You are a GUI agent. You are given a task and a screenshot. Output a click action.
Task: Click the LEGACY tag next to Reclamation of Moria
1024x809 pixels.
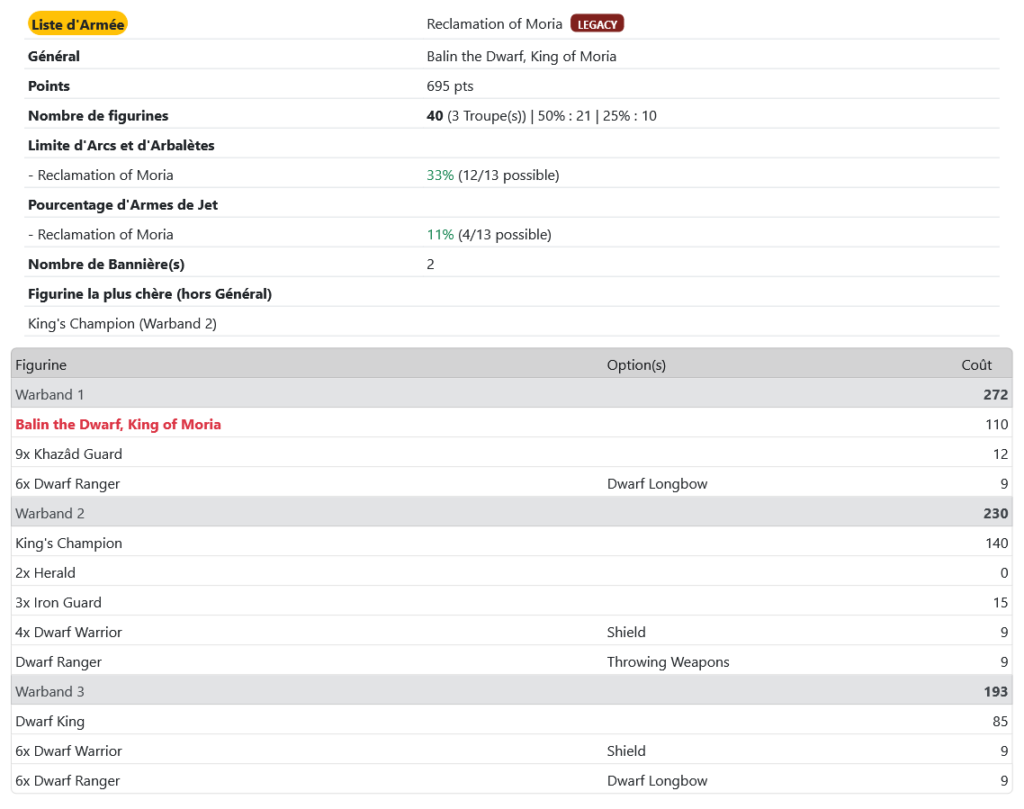coord(597,24)
